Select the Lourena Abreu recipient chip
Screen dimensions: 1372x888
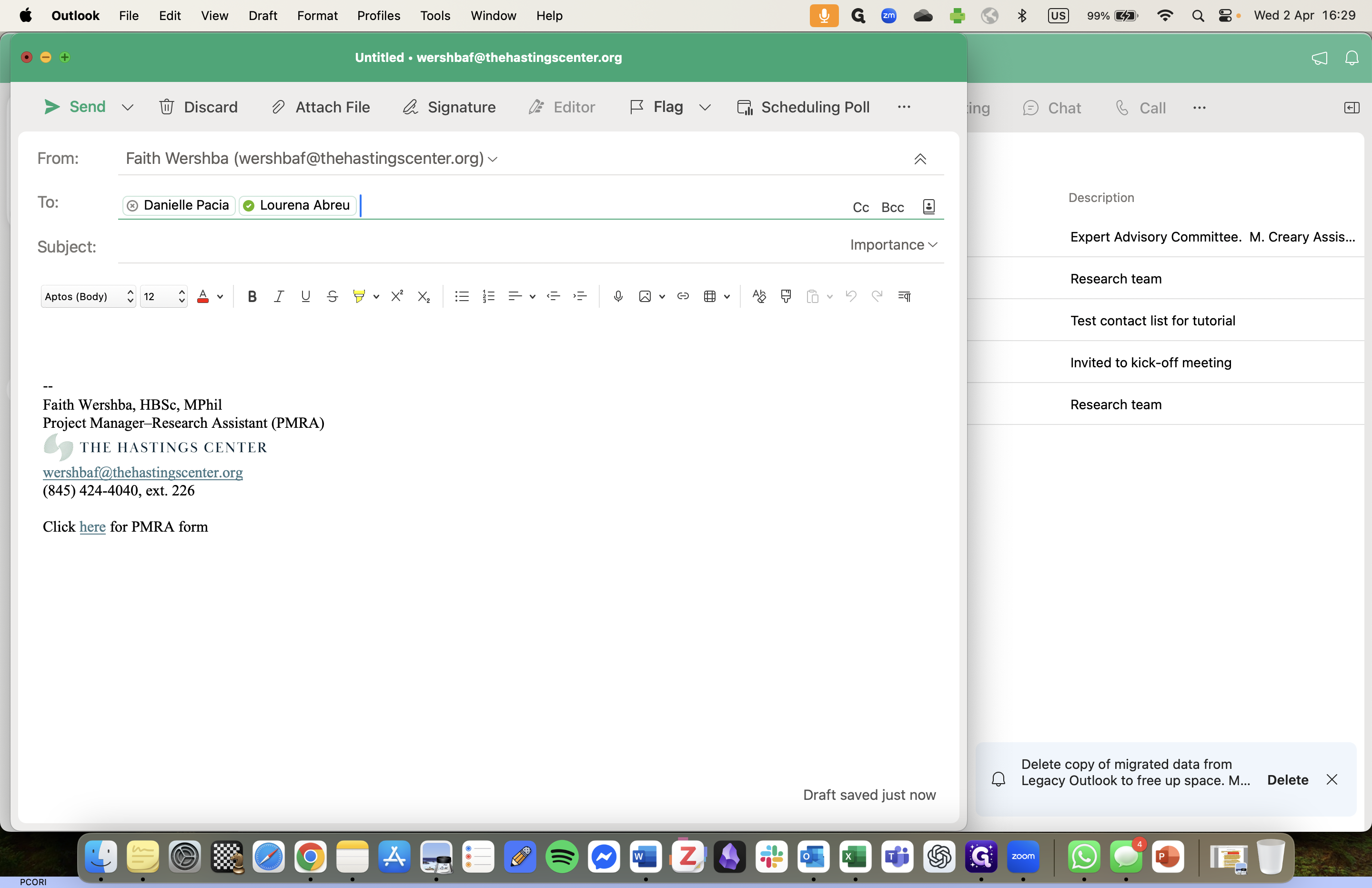(x=297, y=205)
